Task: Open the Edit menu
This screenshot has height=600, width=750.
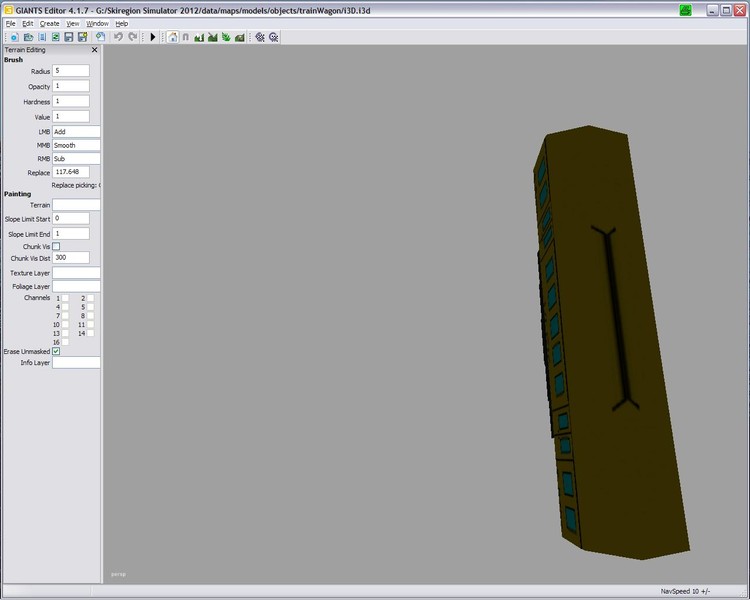Action: click(x=28, y=23)
